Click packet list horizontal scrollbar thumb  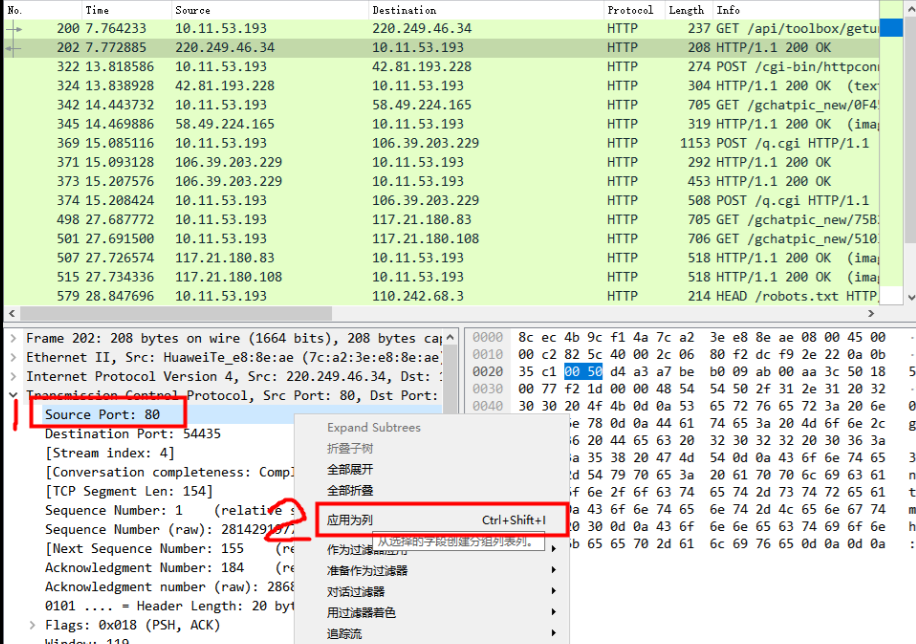point(176,313)
